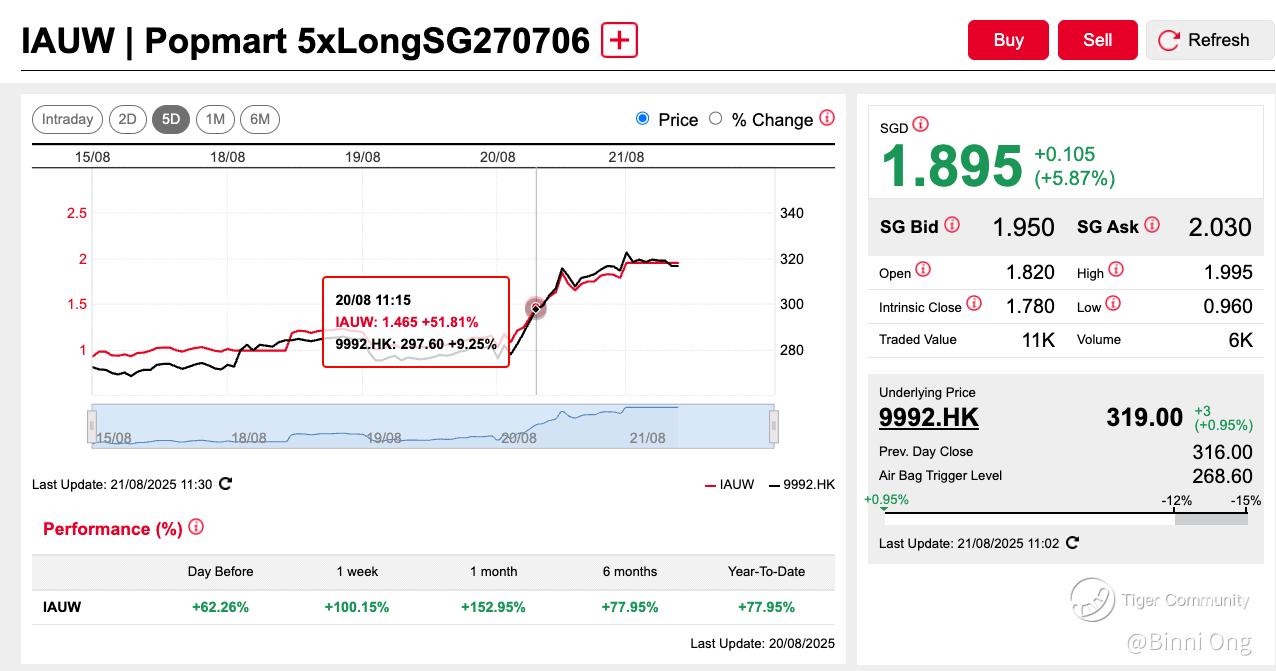This screenshot has height=671, width=1276.
Task: Click the 21/08 date header on chart
Action: coord(626,157)
